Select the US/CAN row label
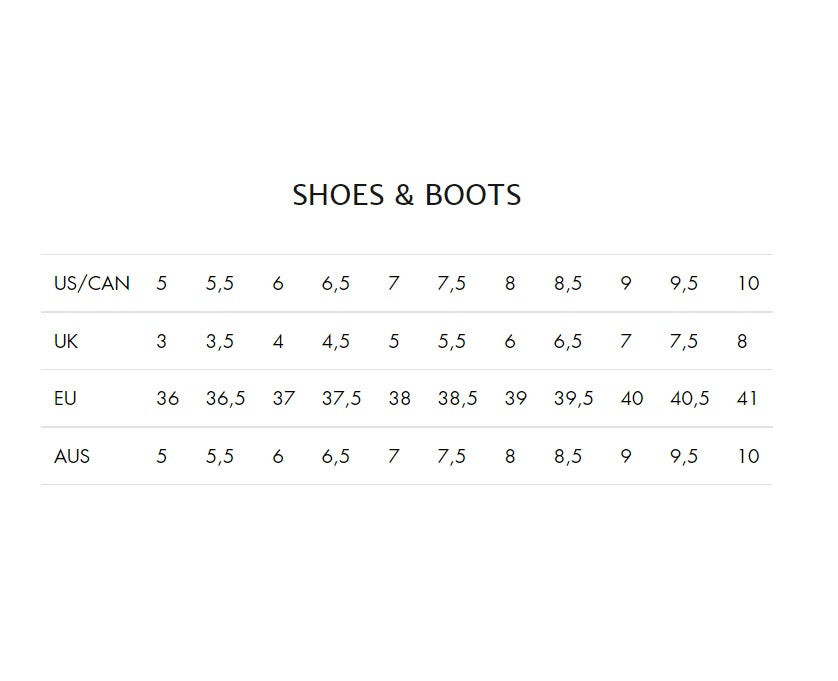Image resolution: width=838 pixels, height=681 pixels. pos(92,283)
